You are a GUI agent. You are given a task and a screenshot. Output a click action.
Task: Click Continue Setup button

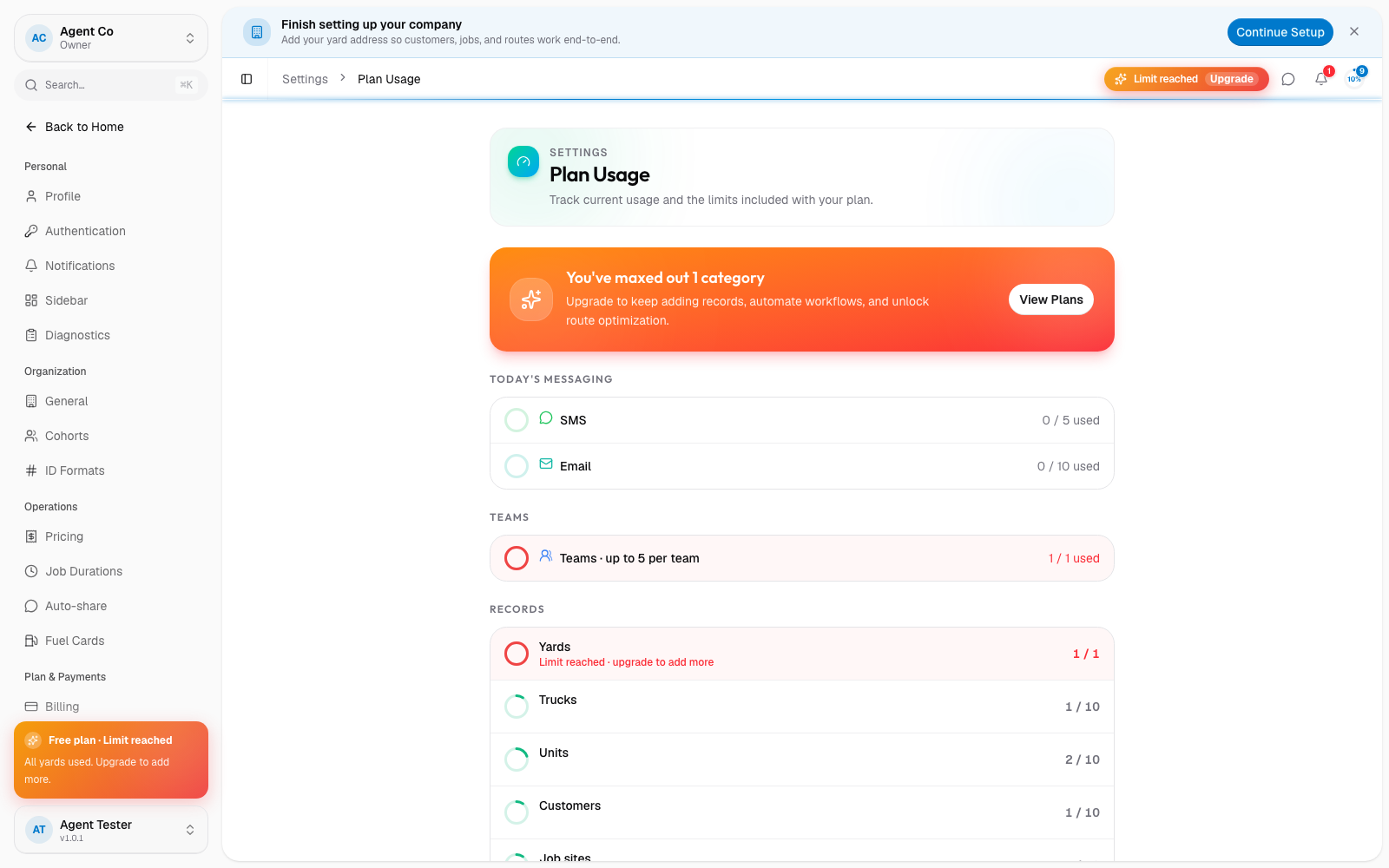coord(1280,32)
